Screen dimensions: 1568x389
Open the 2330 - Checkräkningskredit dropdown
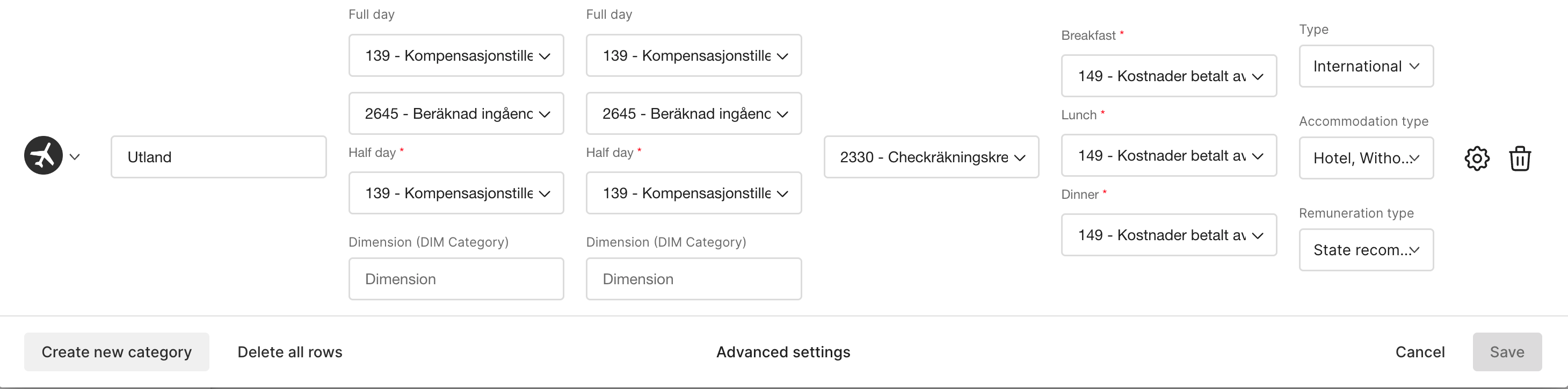(x=931, y=157)
